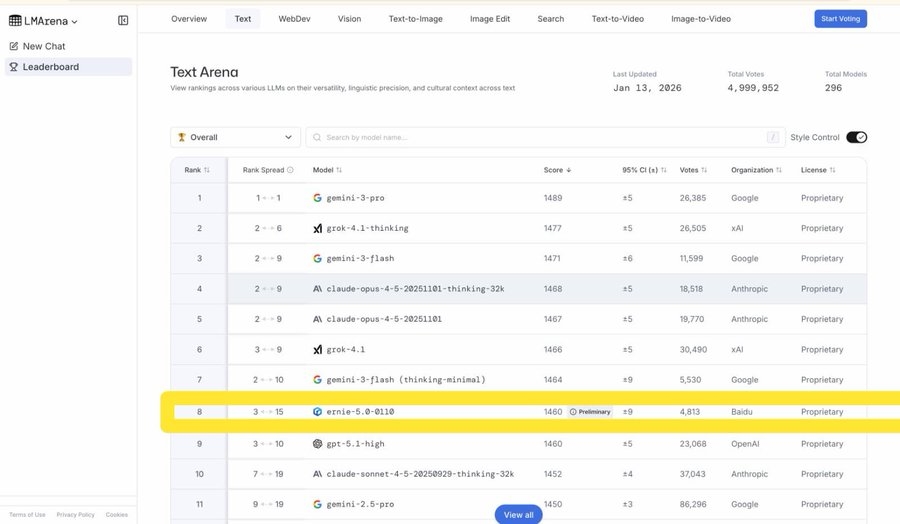Click the Leaderboard trophy icon in sidebar
Viewport: 900px width, 524px height.
(14, 67)
